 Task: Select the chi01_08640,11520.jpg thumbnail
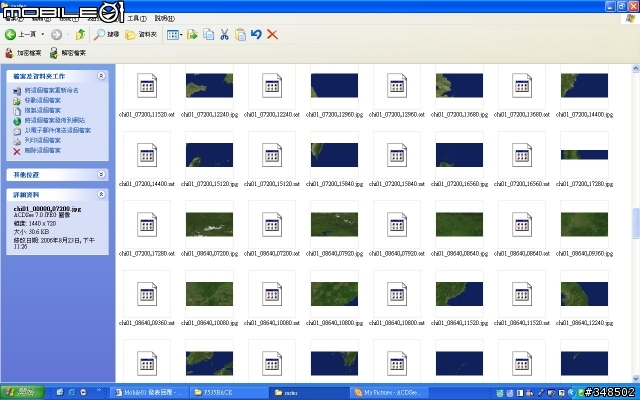459,294
